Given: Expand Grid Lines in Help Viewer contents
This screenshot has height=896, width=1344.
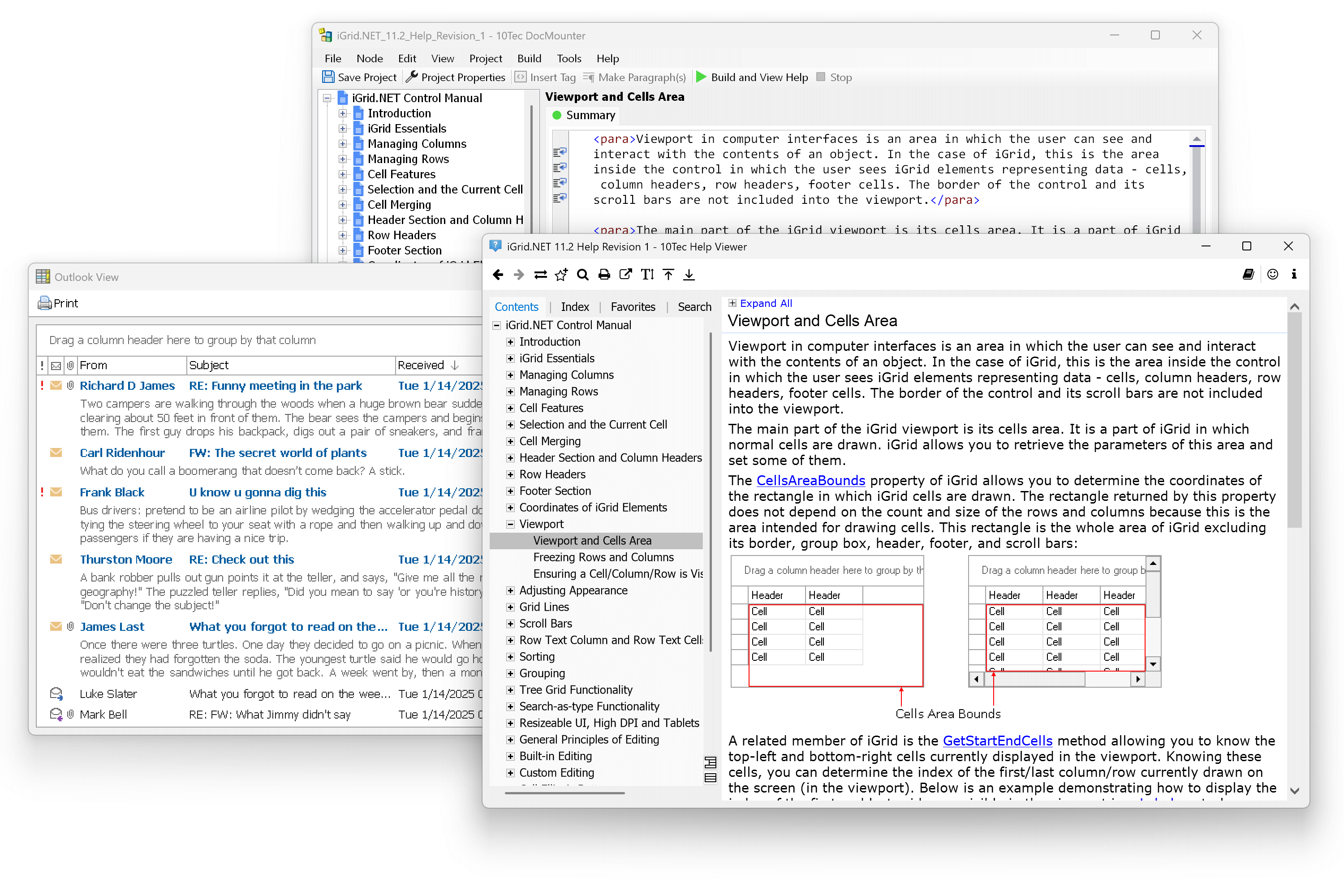Looking at the screenshot, I should click(510, 607).
